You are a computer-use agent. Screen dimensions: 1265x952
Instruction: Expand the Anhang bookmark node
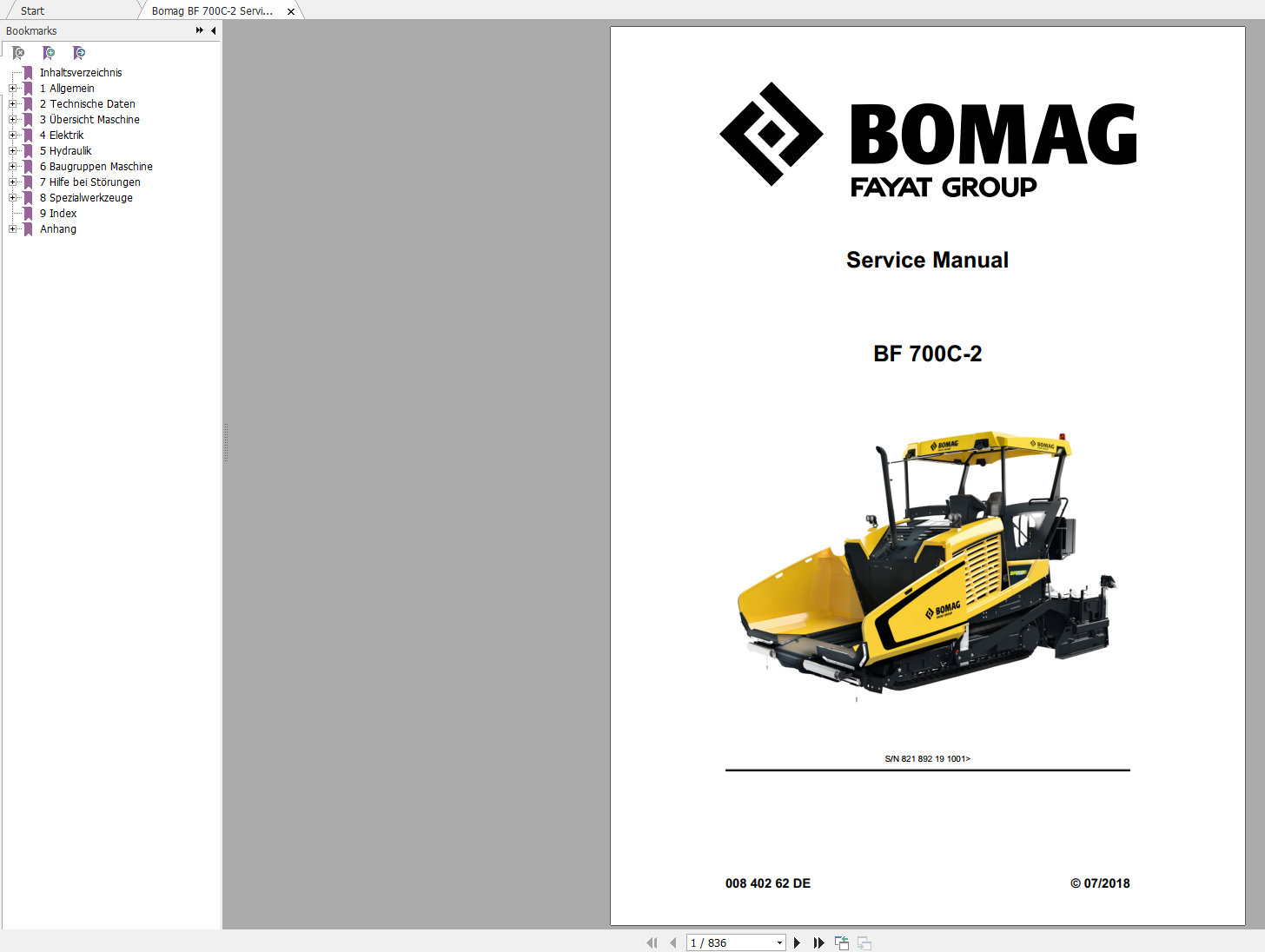(12, 229)
